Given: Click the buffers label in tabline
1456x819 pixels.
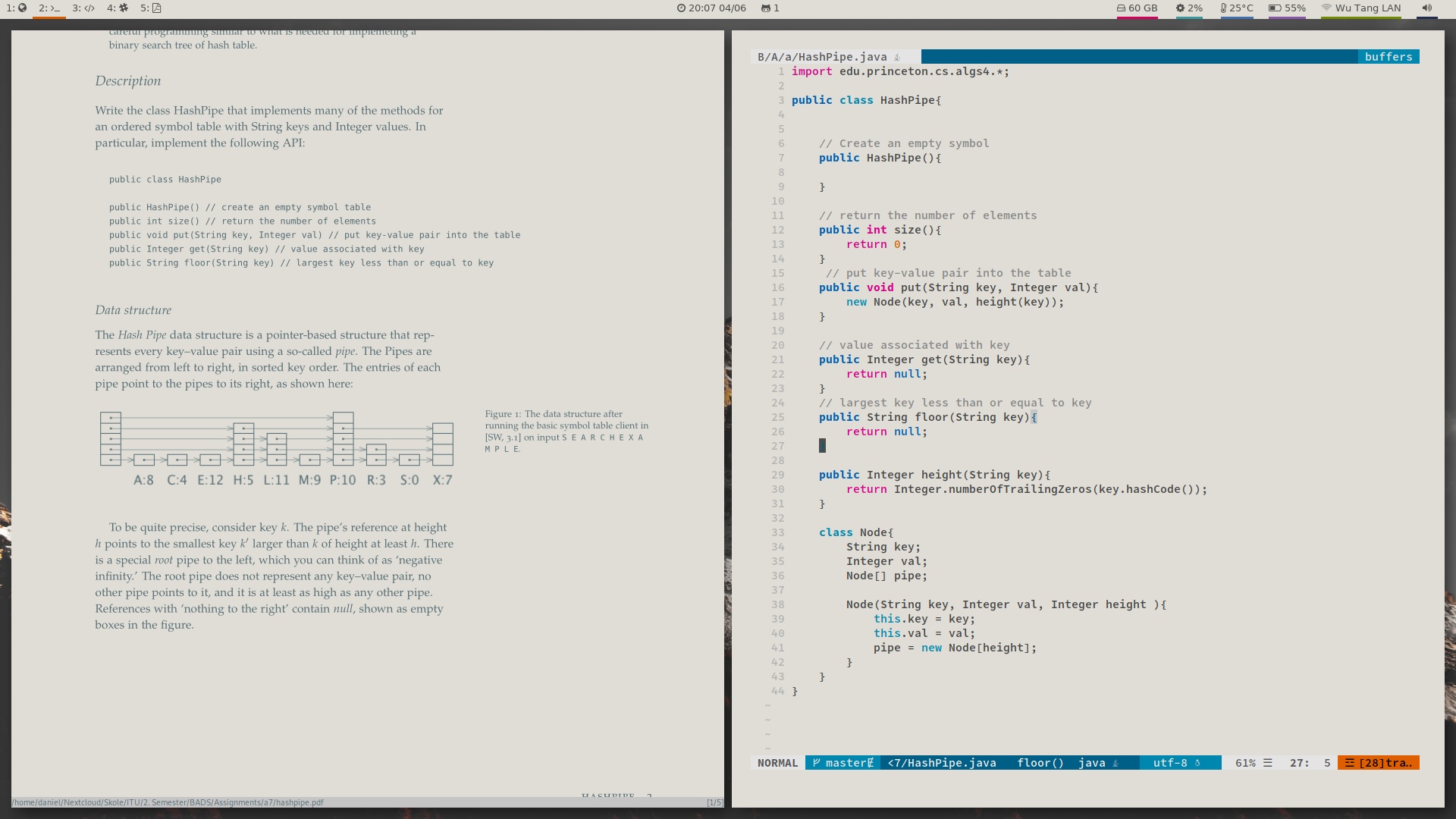Looking at the screenshot, I should click(x=1388, y=57).
